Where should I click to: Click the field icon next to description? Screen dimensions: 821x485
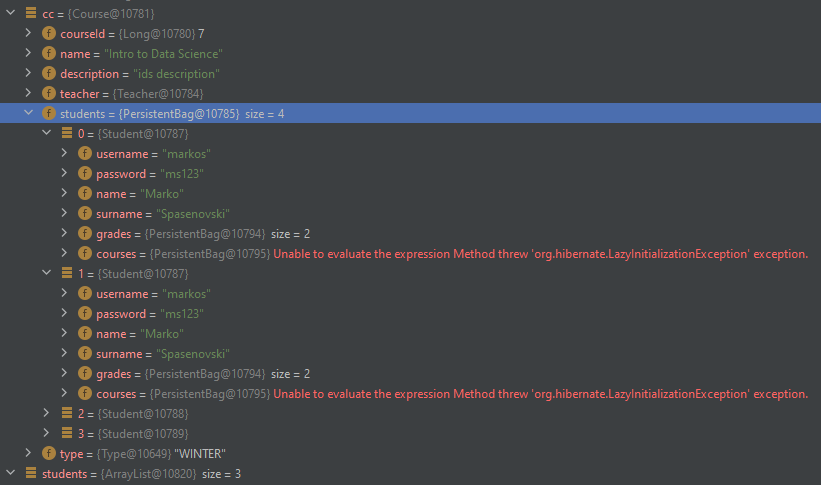49,74
